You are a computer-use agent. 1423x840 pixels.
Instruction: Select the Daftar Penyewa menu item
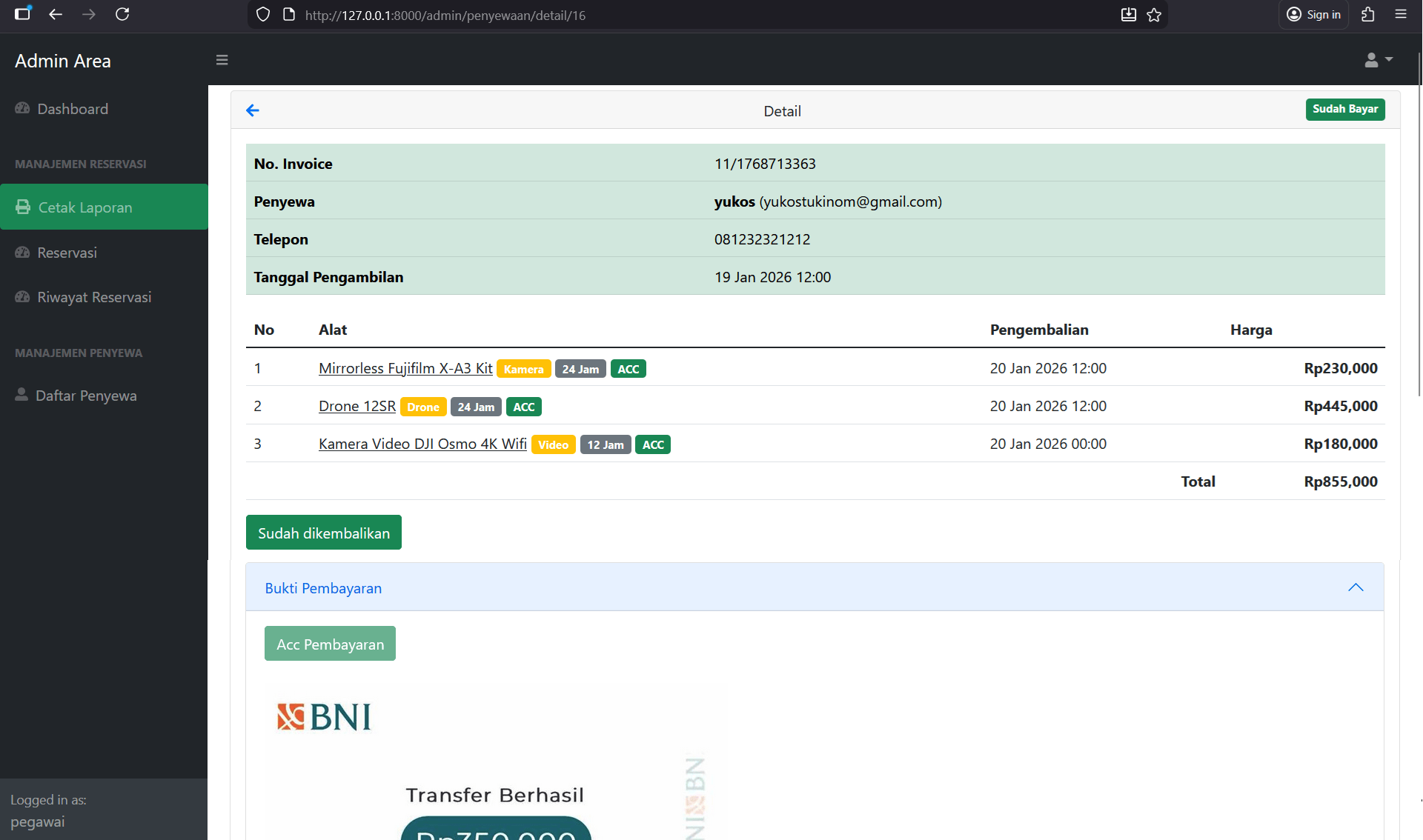coord(104,396)
